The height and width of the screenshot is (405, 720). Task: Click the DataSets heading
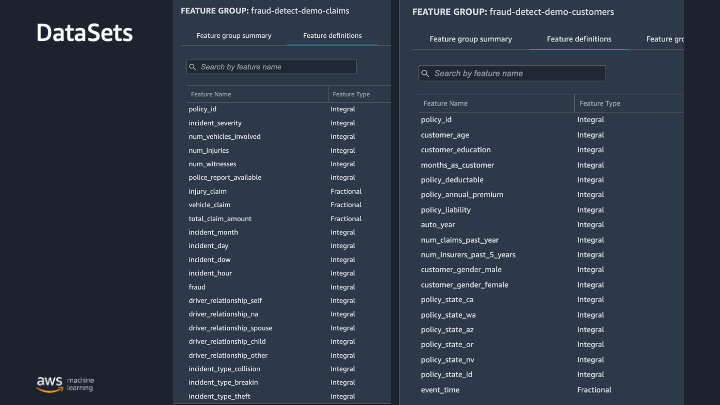[x=84, y=33]
